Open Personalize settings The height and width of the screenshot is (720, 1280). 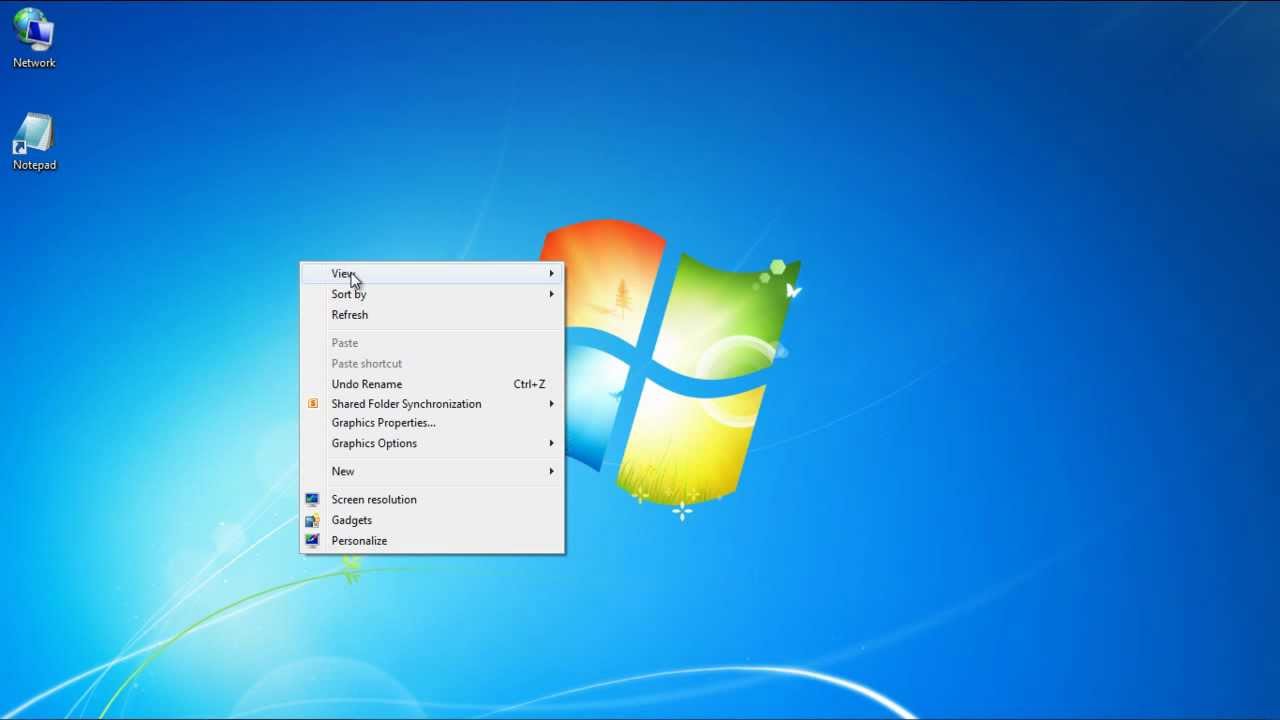click(359, 540)
